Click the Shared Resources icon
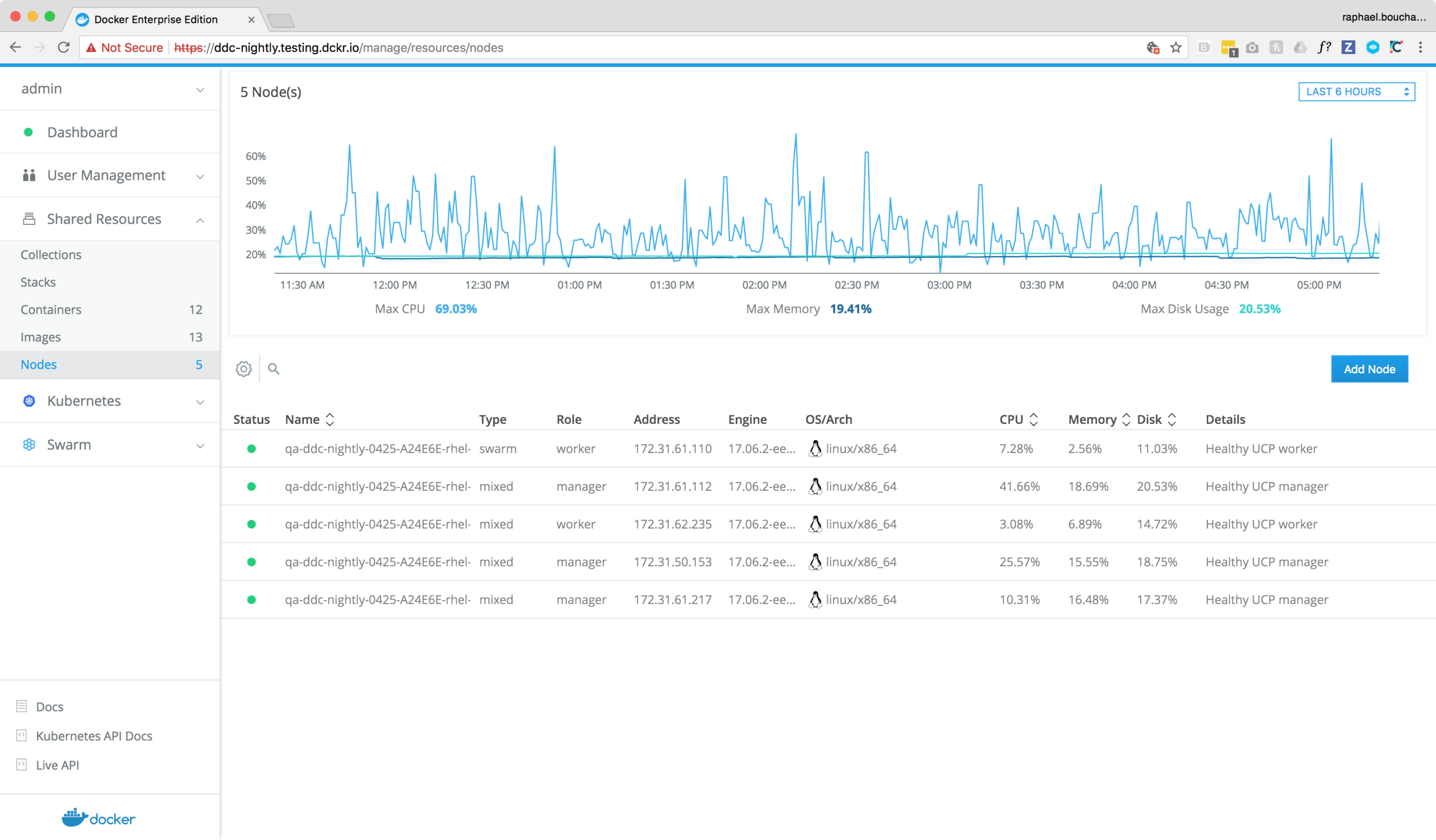 [29, 219]
